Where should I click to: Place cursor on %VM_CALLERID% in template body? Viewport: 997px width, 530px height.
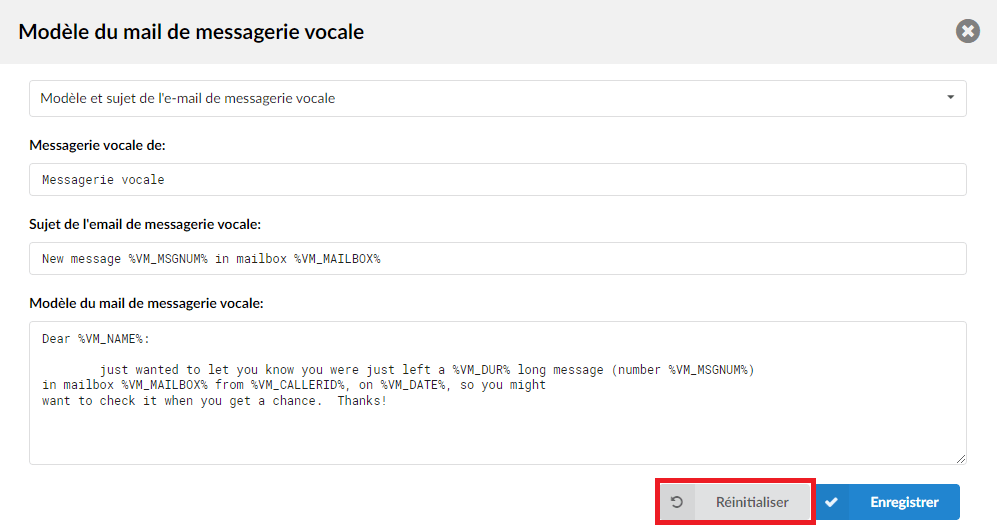pyautogui.click(x=299, y=385)
